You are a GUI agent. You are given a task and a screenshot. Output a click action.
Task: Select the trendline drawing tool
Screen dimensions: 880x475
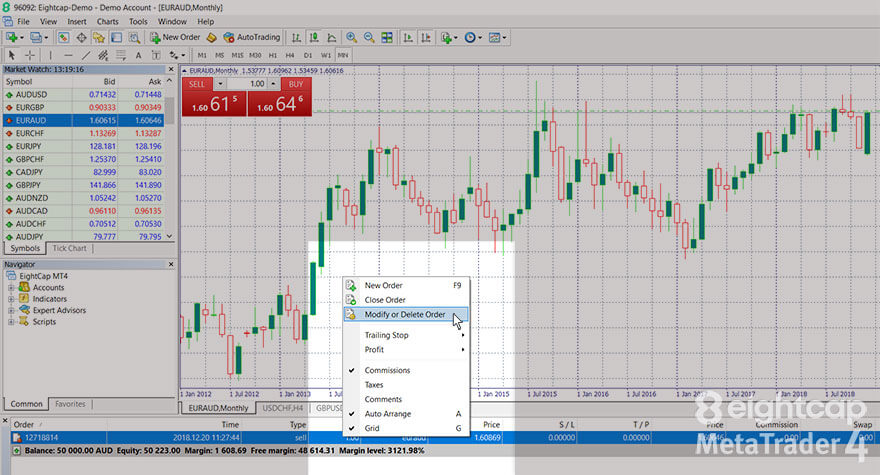point(86,55)
